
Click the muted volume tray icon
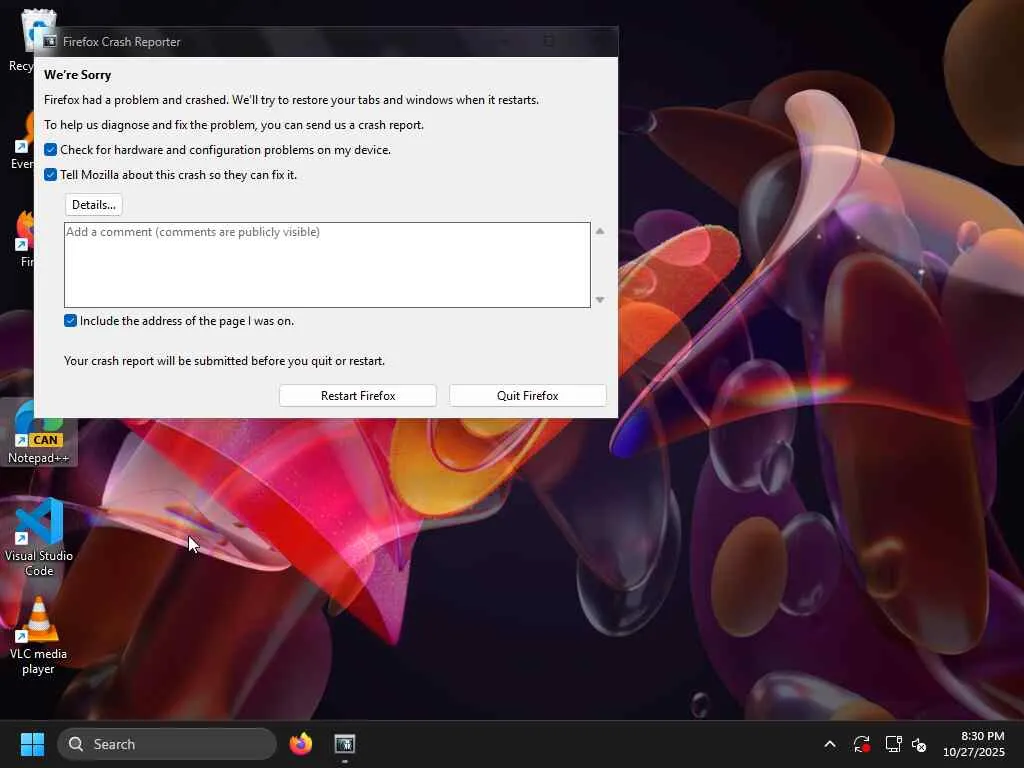point(920,744)
